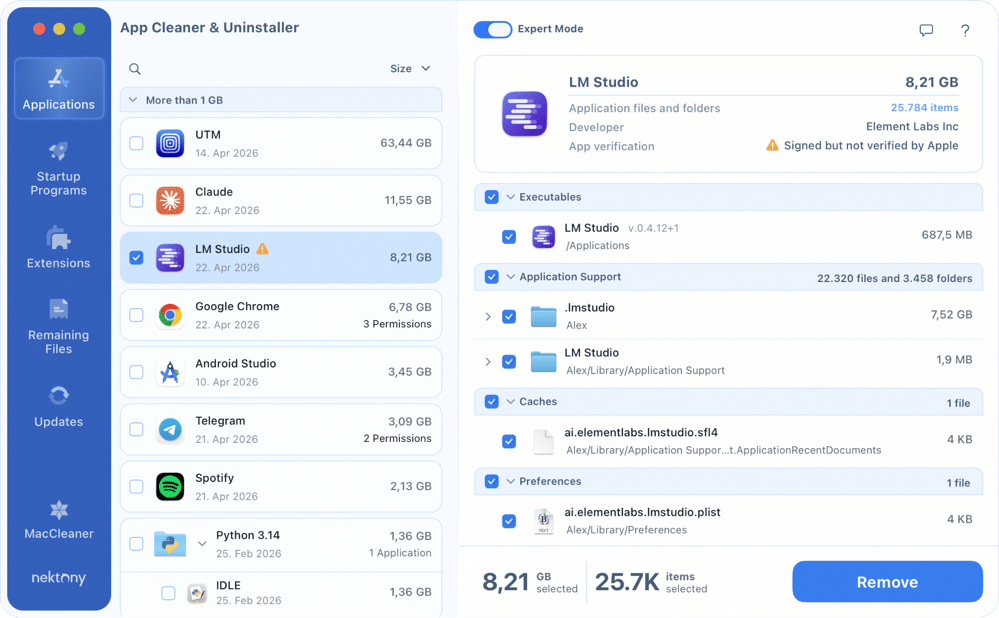Open the search magnifier icon
999x618 pixels.
point(134,69)
